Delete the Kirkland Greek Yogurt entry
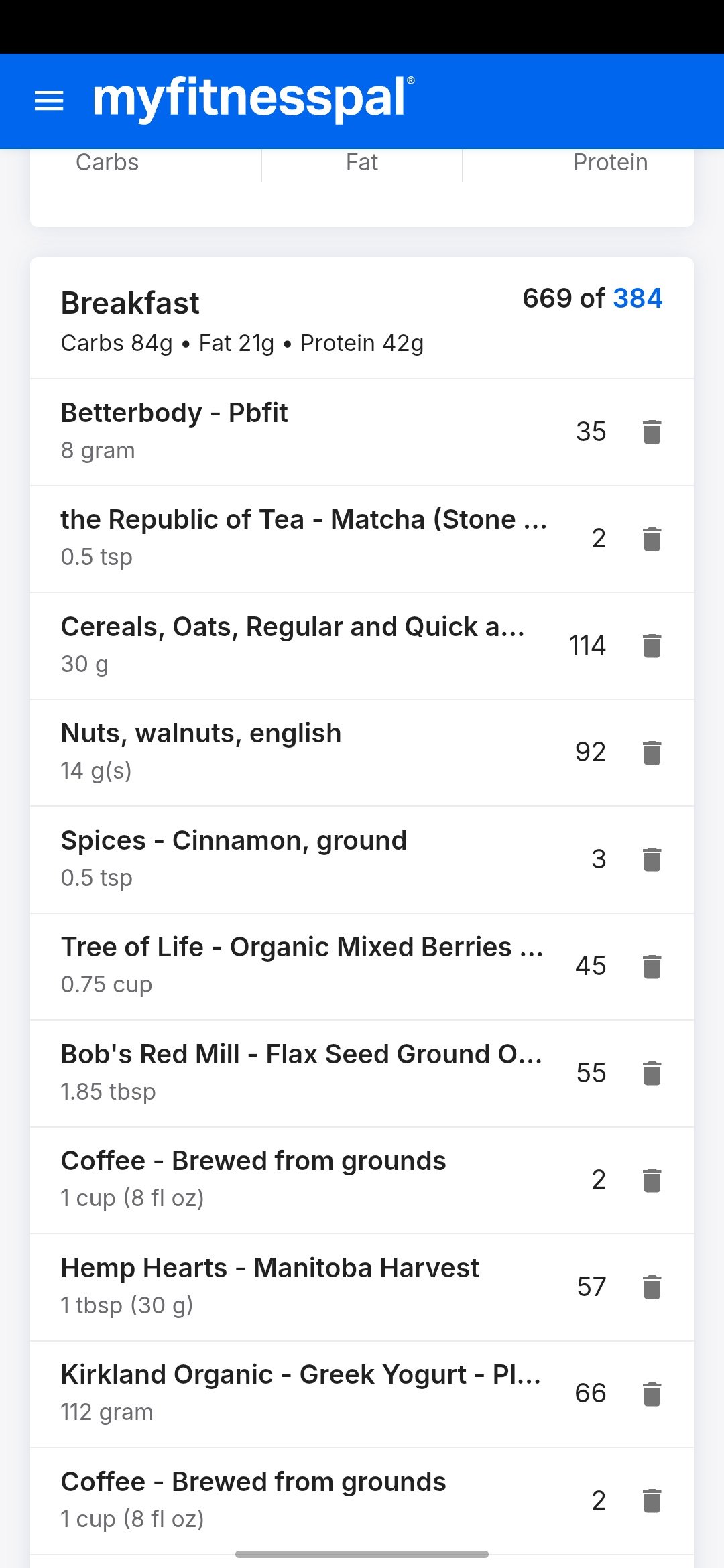 click(x=652, y=1394)
